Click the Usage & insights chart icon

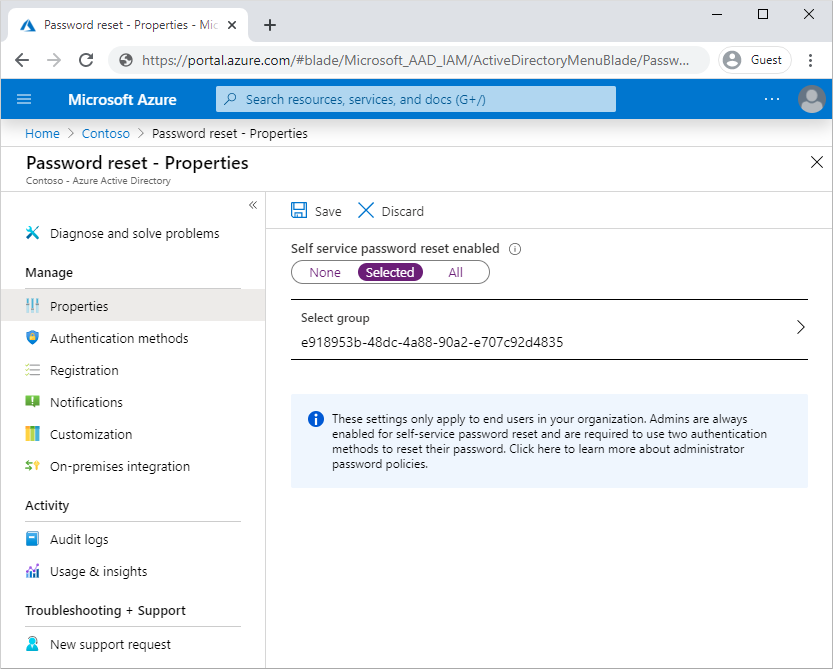pos(32,571)
